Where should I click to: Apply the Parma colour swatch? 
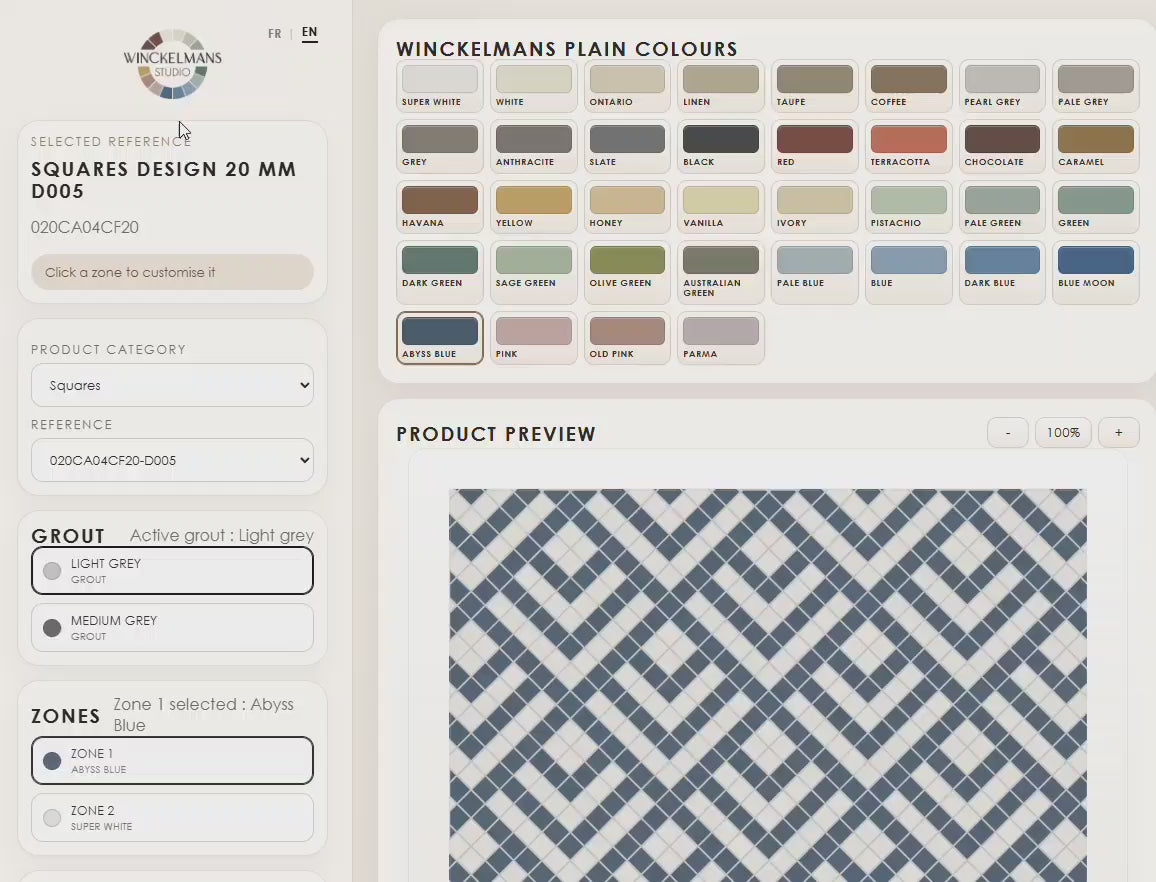click(x=721, y=338)
